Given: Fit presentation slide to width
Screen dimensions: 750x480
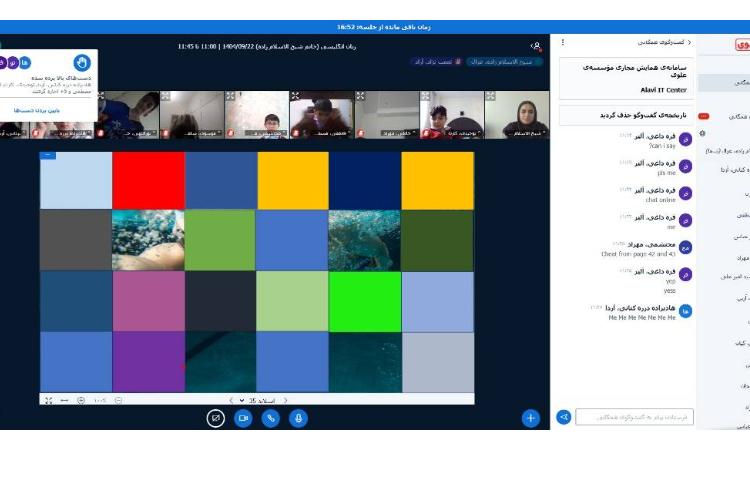Looking at the screenshot, I should [64, 400].
